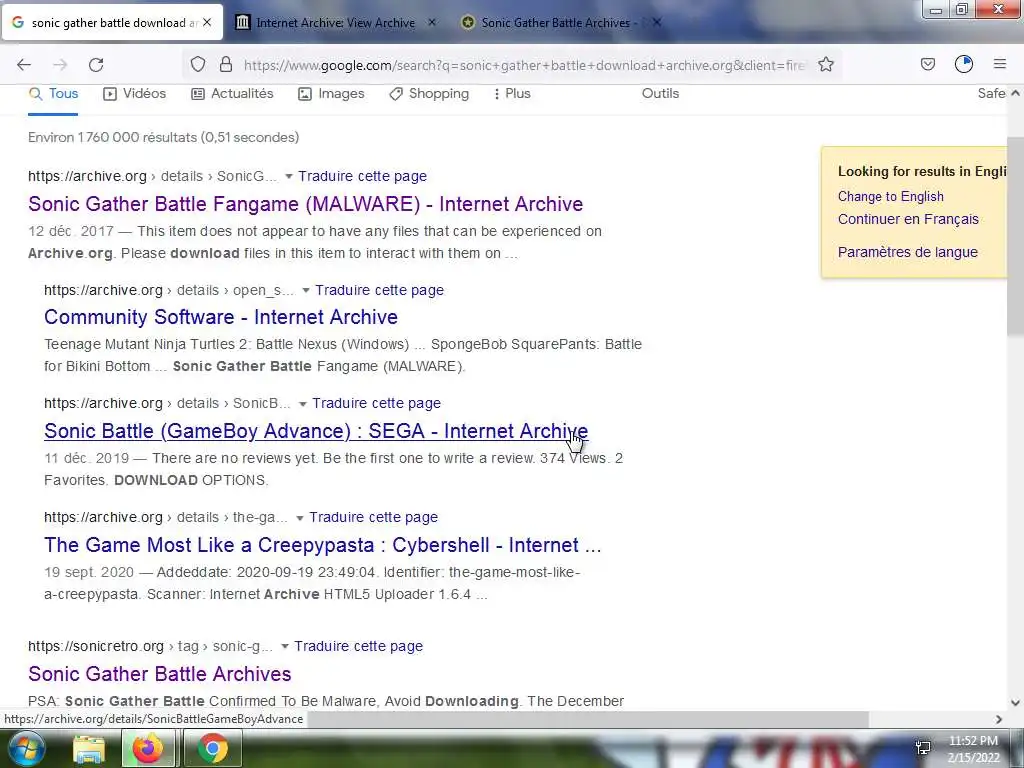
Task: Click the vertical scrollbar down arrow
Action: 1016,703
